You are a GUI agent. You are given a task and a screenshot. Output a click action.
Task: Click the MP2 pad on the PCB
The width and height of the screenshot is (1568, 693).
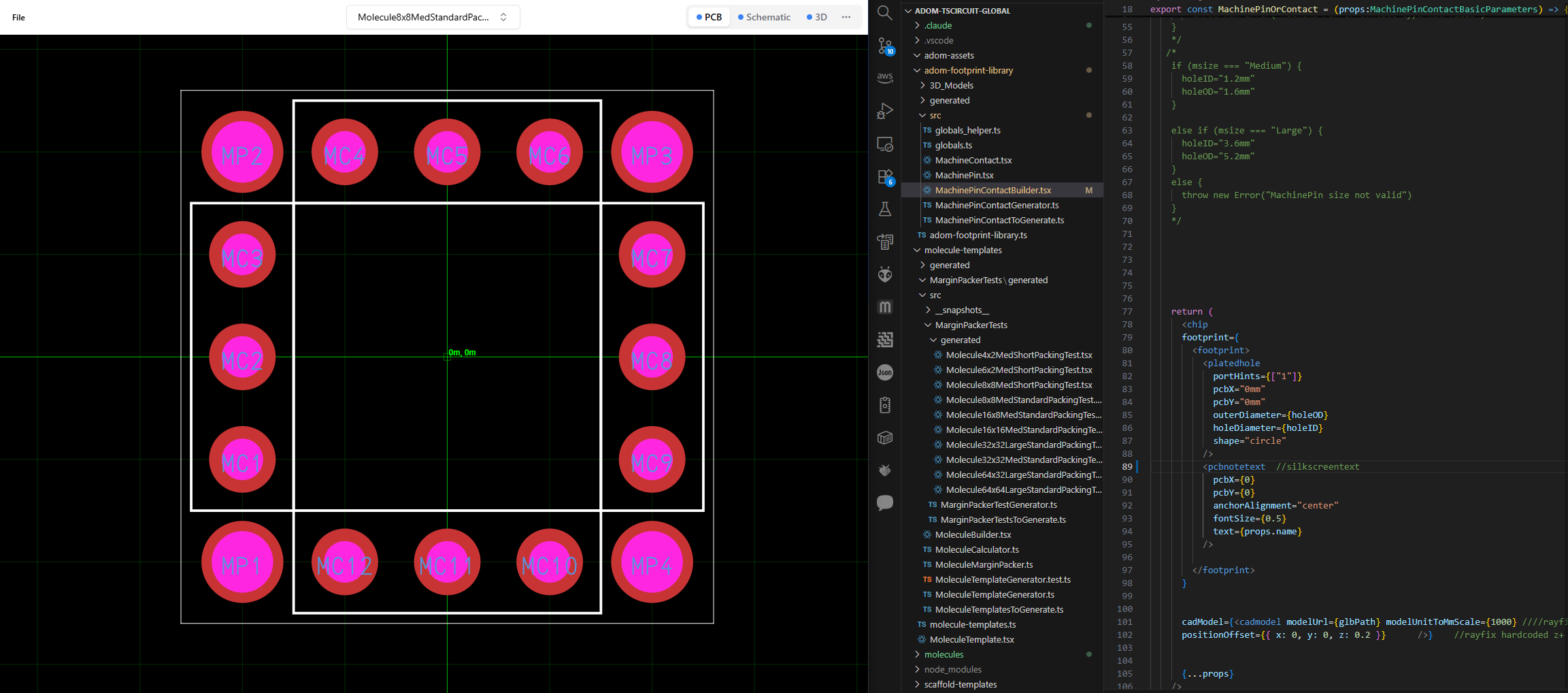click(242, 152)
